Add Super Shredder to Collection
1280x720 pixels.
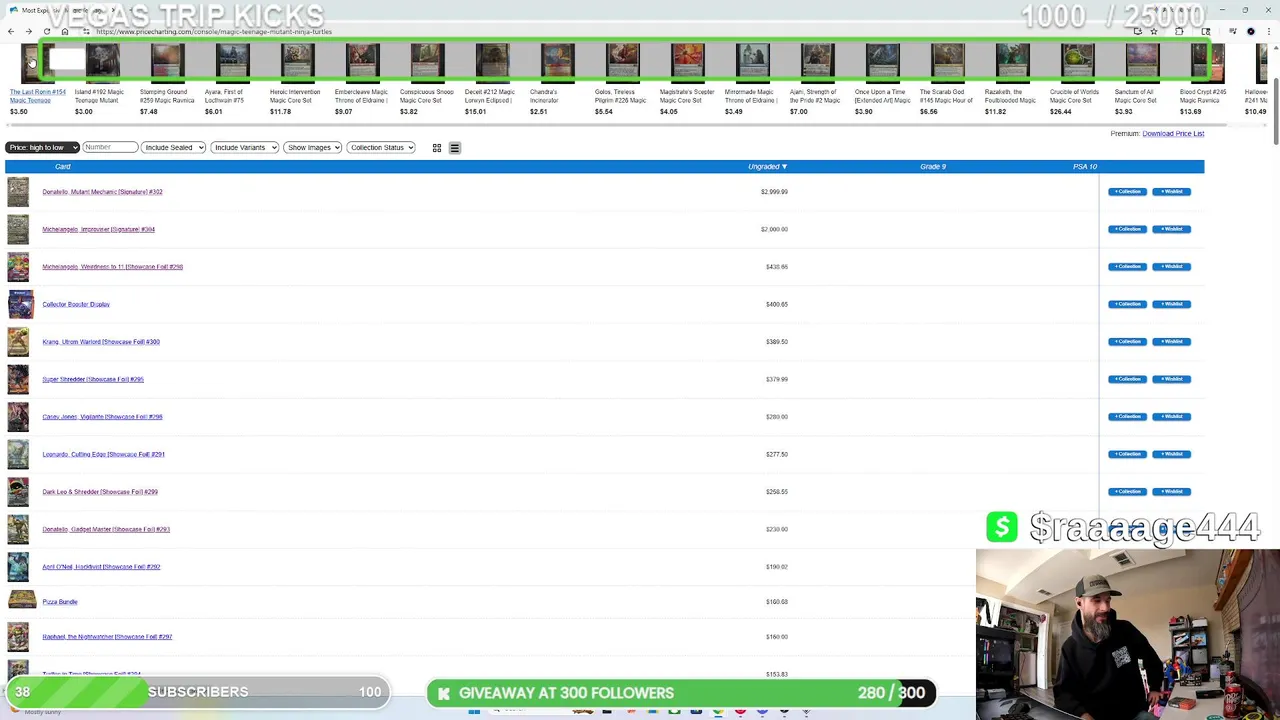1127,379
